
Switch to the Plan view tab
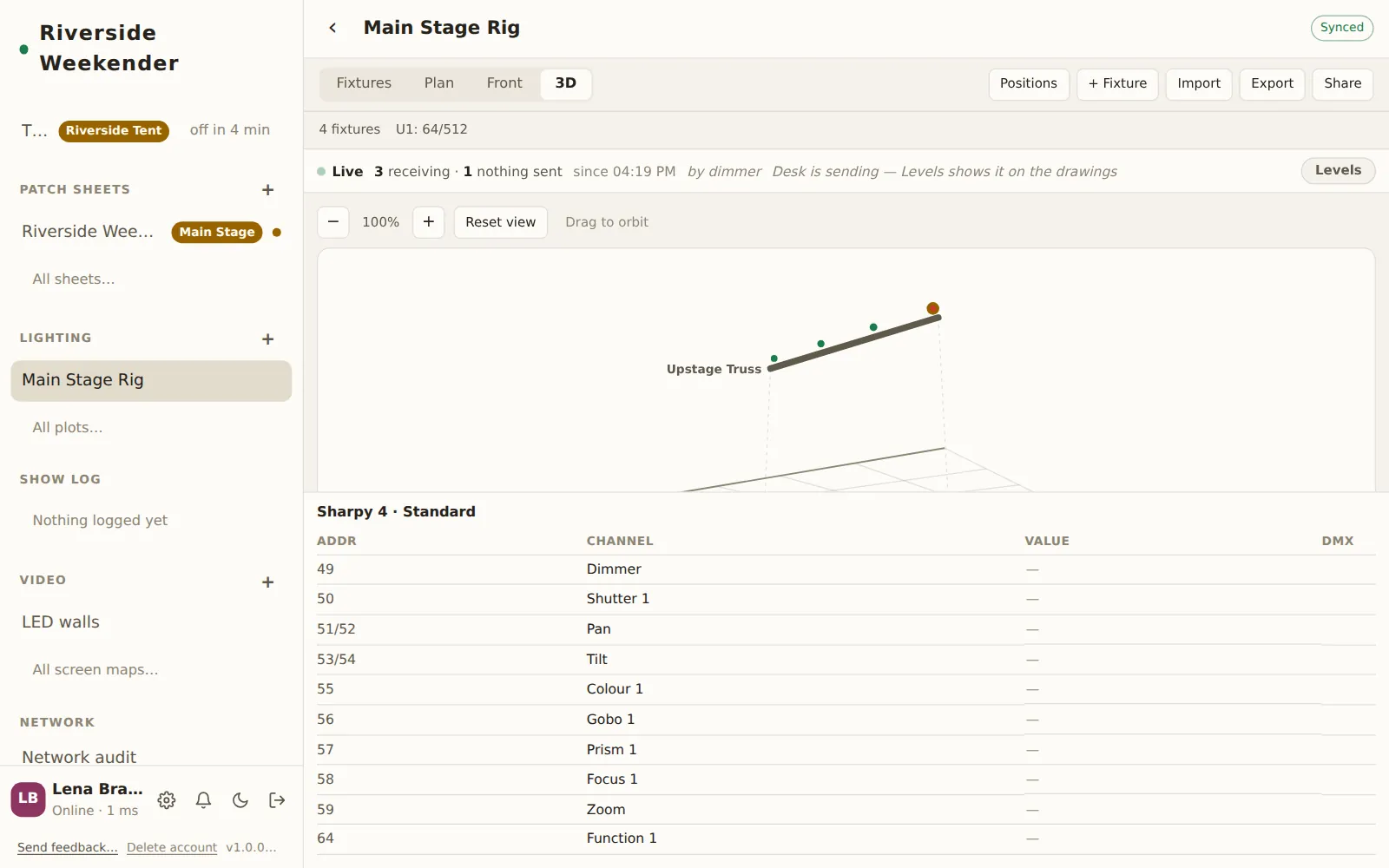[439, 83]
